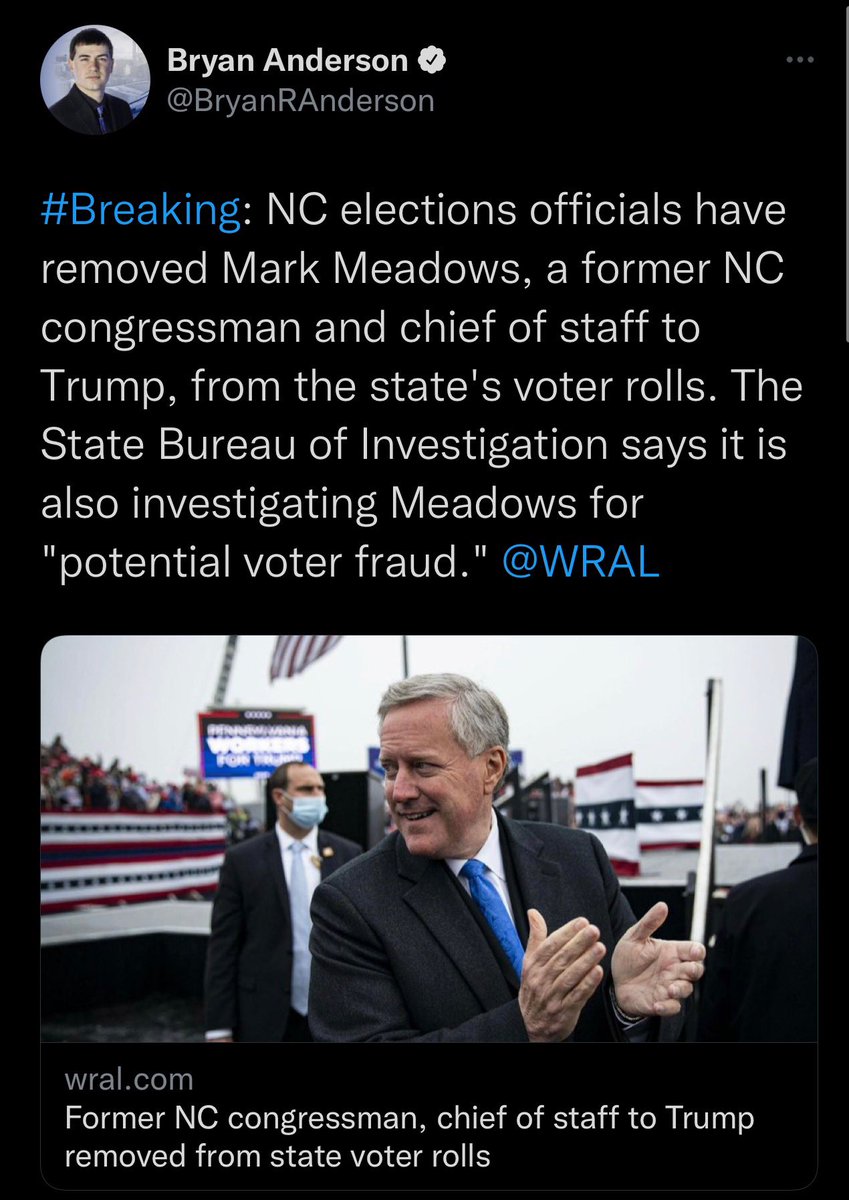Screen dimensions: 849x1200
Task: Click the verified checkmark badge
Action: (432, 61)
